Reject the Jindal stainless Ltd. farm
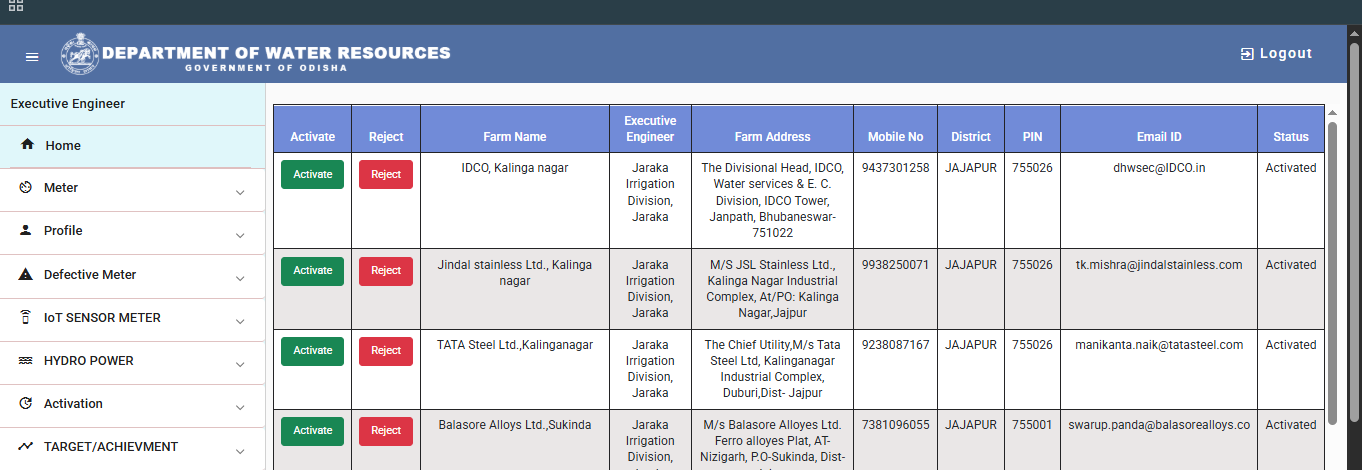This screenshot has width=1362, height=470. pos(386,271)
